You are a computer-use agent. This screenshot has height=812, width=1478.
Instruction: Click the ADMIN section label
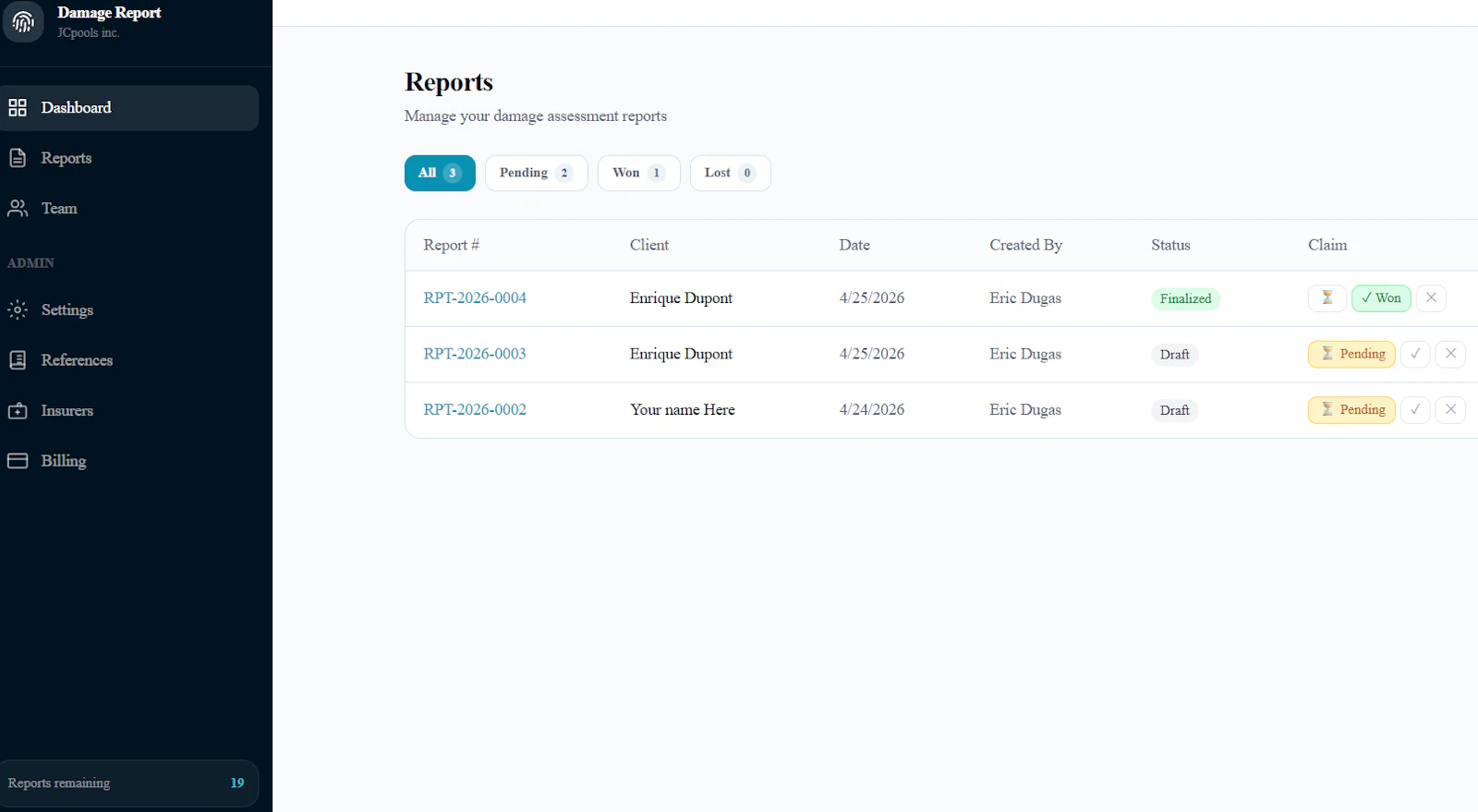coord(30,263)
